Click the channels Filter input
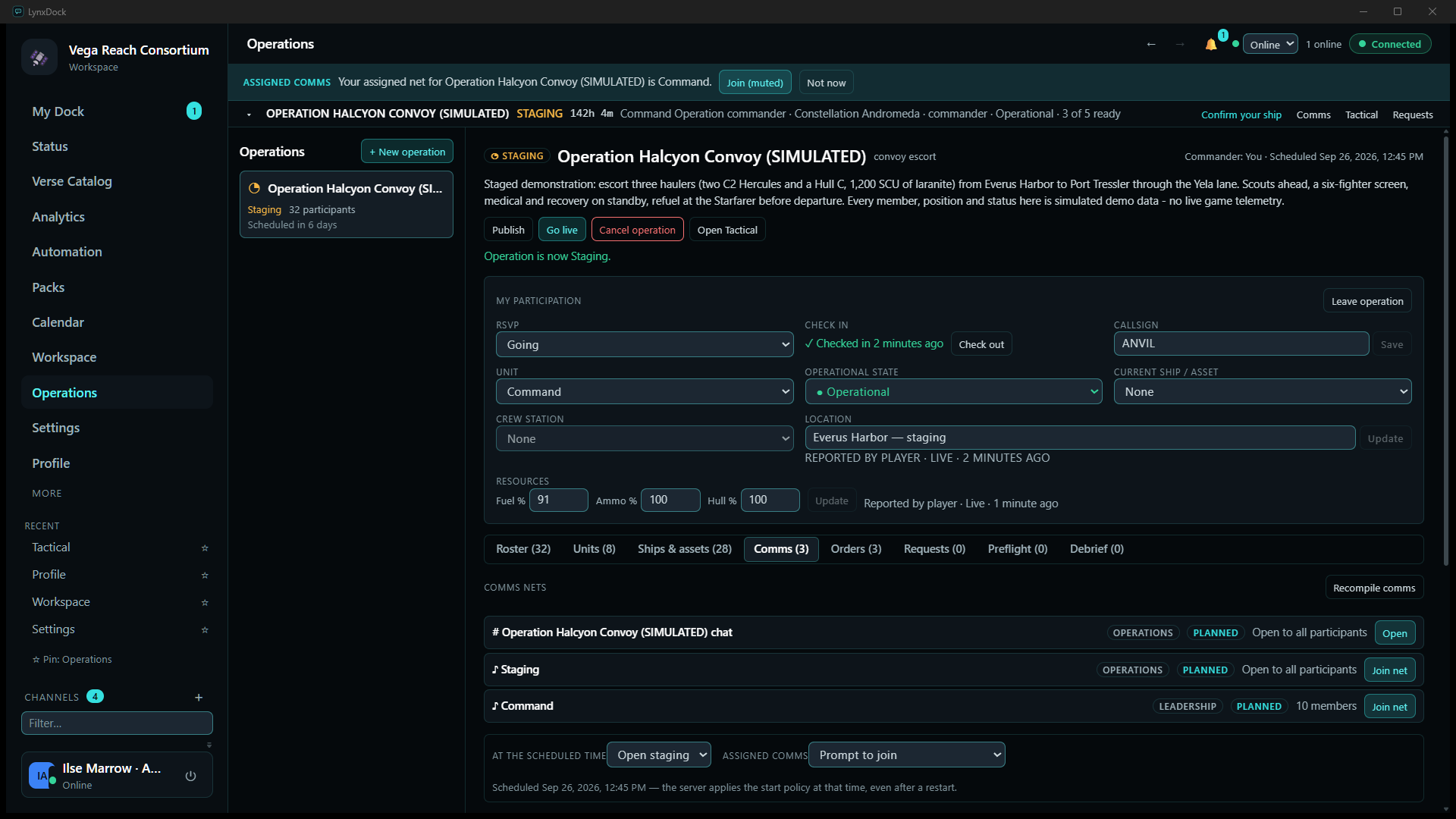This screenshot has height=819, width=1456. 117,723
